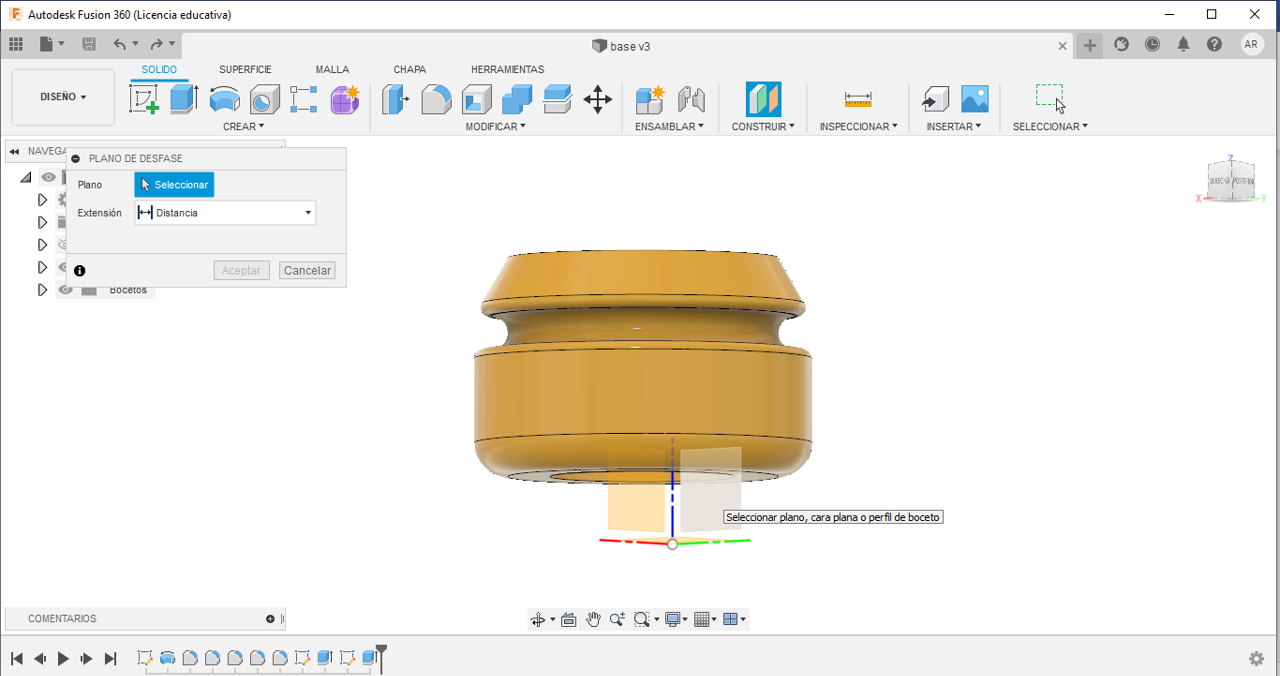Image resolution: width=1280 pixels, height=676 pixels.
Task: Redo the last action
Action: tap(156, 44)
